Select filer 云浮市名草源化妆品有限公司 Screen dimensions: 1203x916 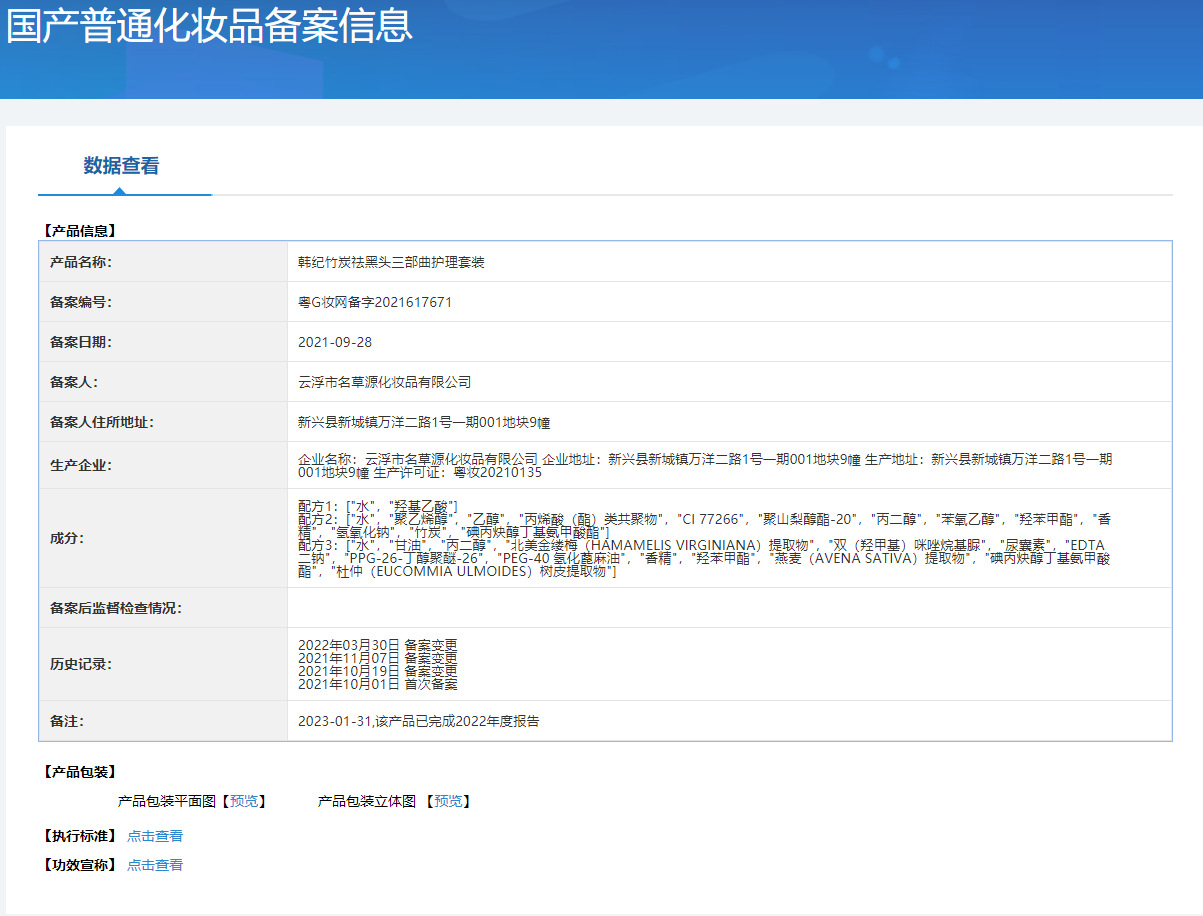coord(385,382)
